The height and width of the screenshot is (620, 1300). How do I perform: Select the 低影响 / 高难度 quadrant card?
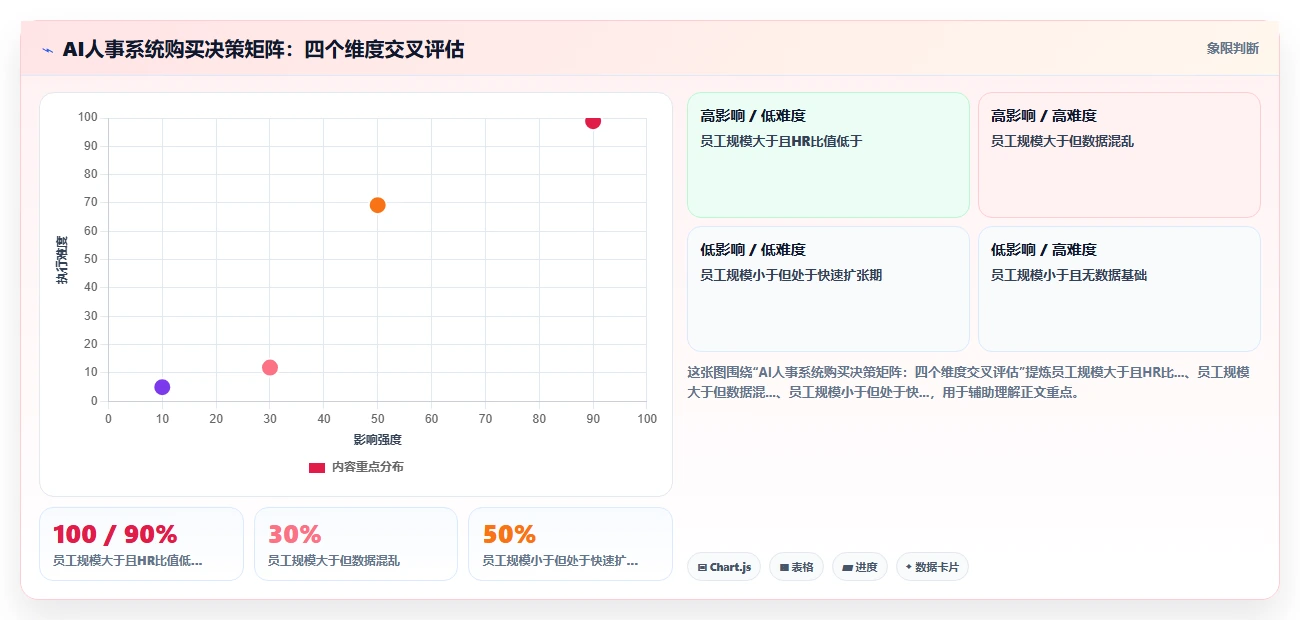click(1119, 289)
